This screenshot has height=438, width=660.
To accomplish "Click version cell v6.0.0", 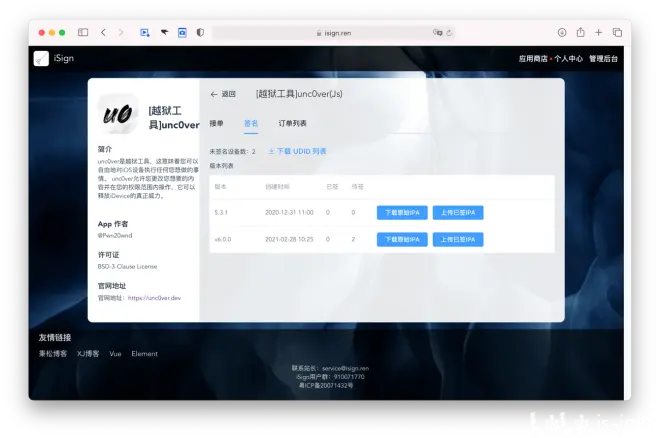I will [223, 239].
